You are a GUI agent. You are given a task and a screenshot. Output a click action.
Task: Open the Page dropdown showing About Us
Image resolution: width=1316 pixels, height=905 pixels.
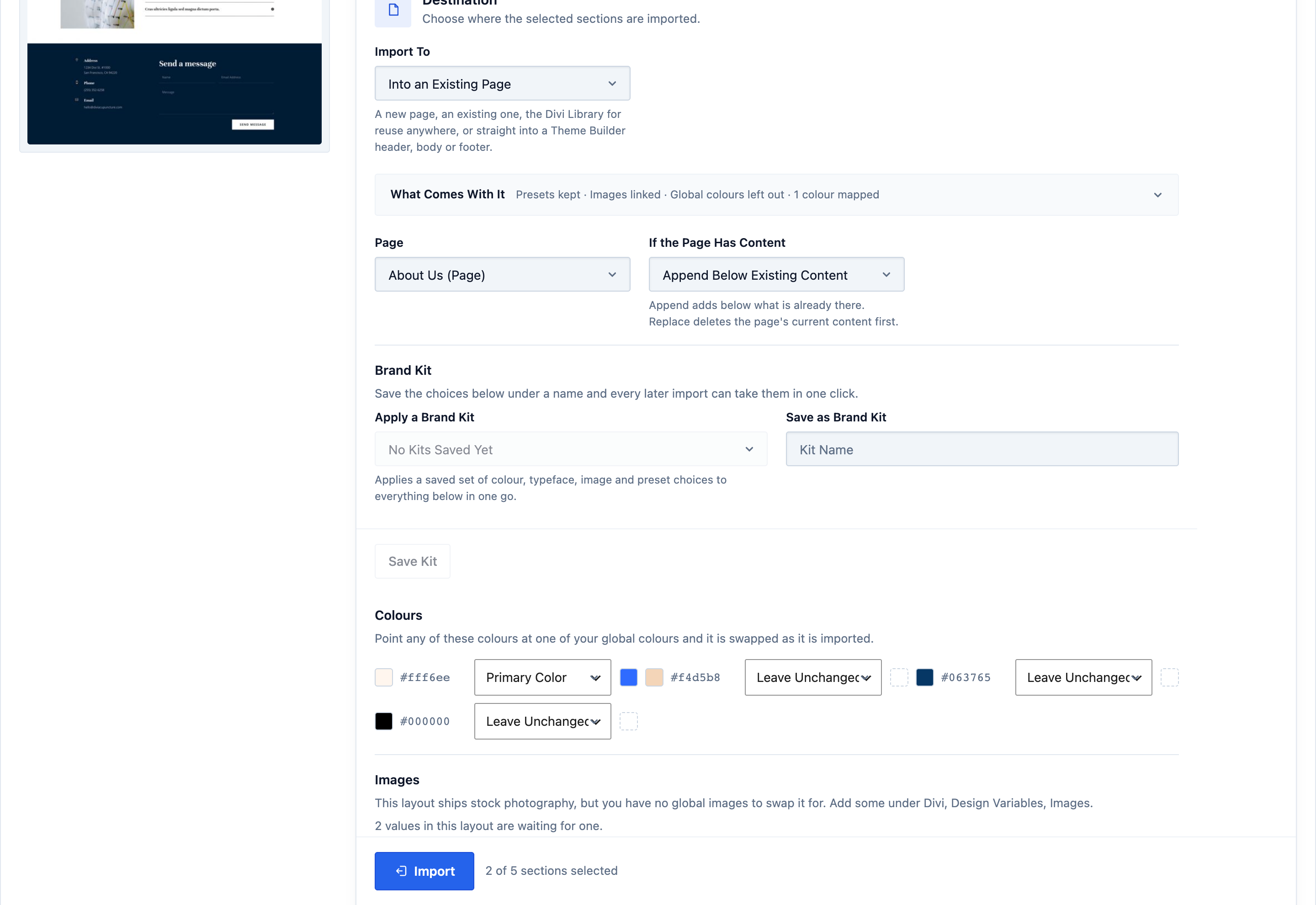pyautogui.click(x=502, y=274)
